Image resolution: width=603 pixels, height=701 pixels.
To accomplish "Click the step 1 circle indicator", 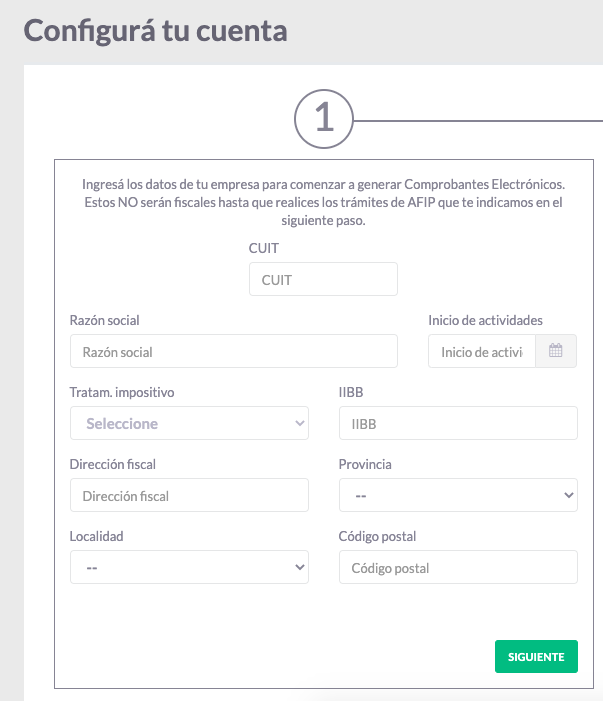I will tap(323, 121).
